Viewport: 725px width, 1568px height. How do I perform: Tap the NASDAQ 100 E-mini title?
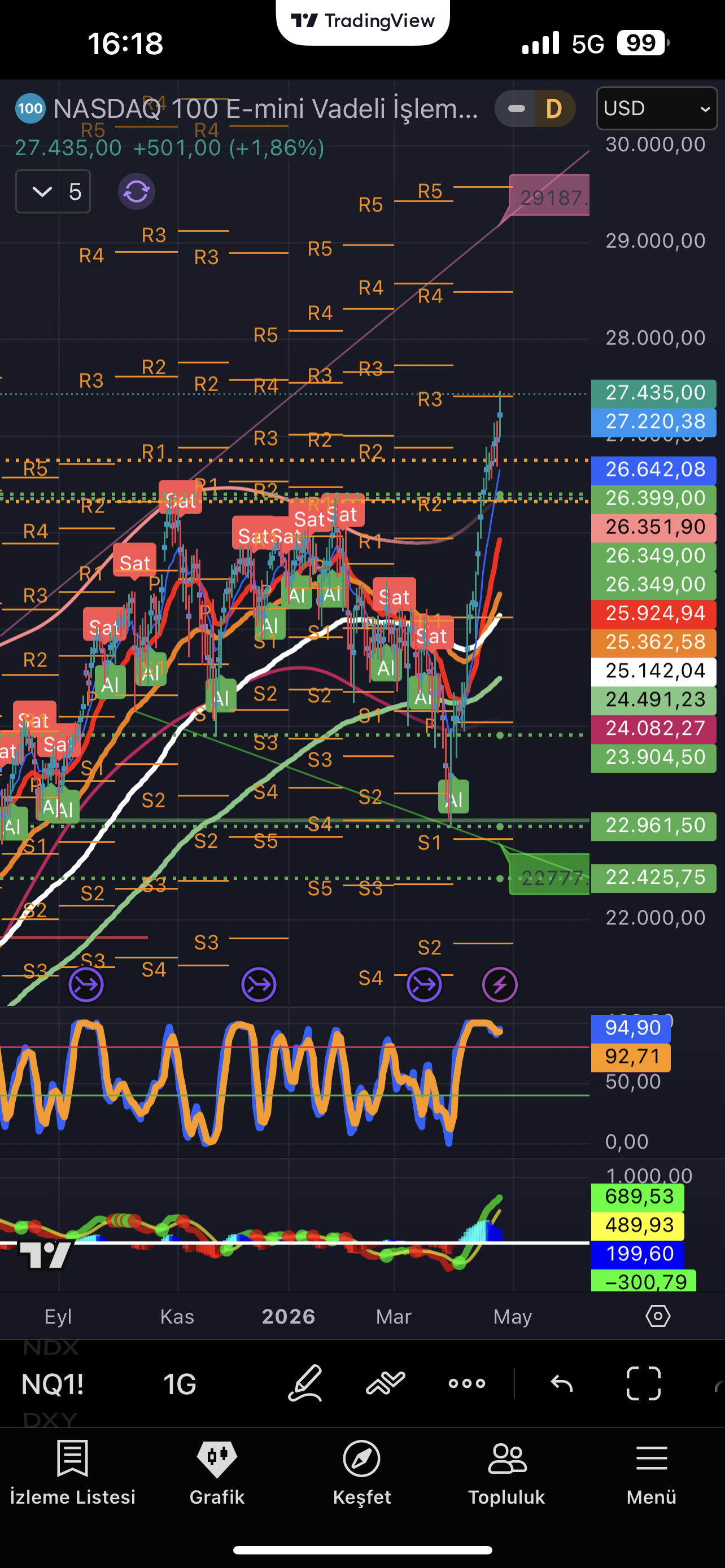265,109
